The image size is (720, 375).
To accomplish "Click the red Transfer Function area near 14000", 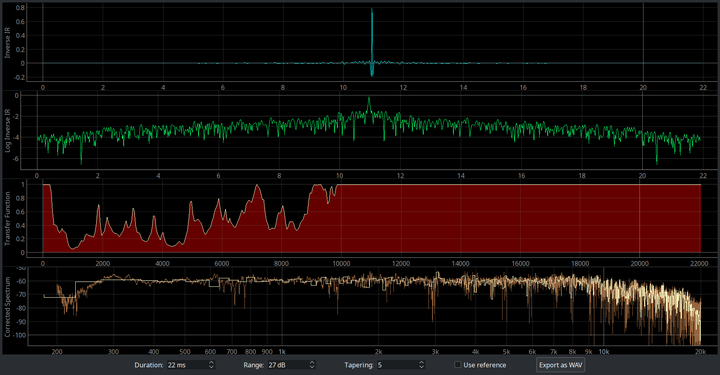I will (461, 218).
